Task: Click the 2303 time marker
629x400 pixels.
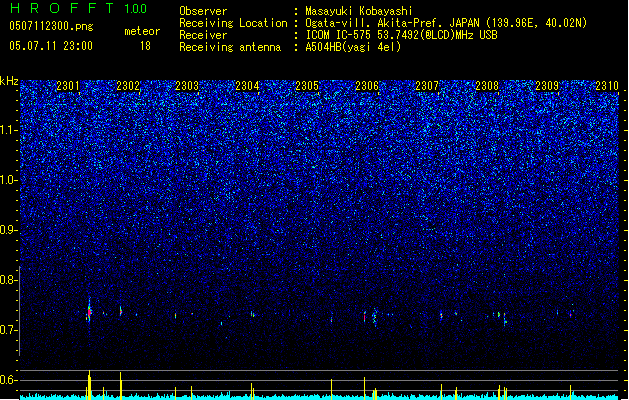Action: click(187, 86)
